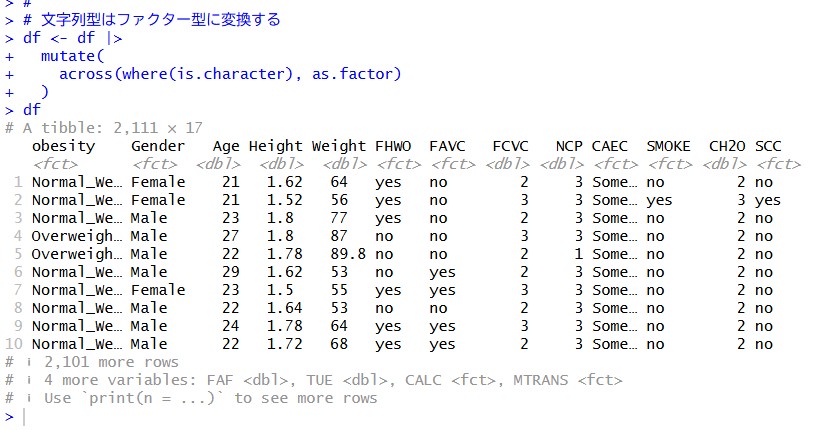Click the Age value 29 in row 6

230,272
